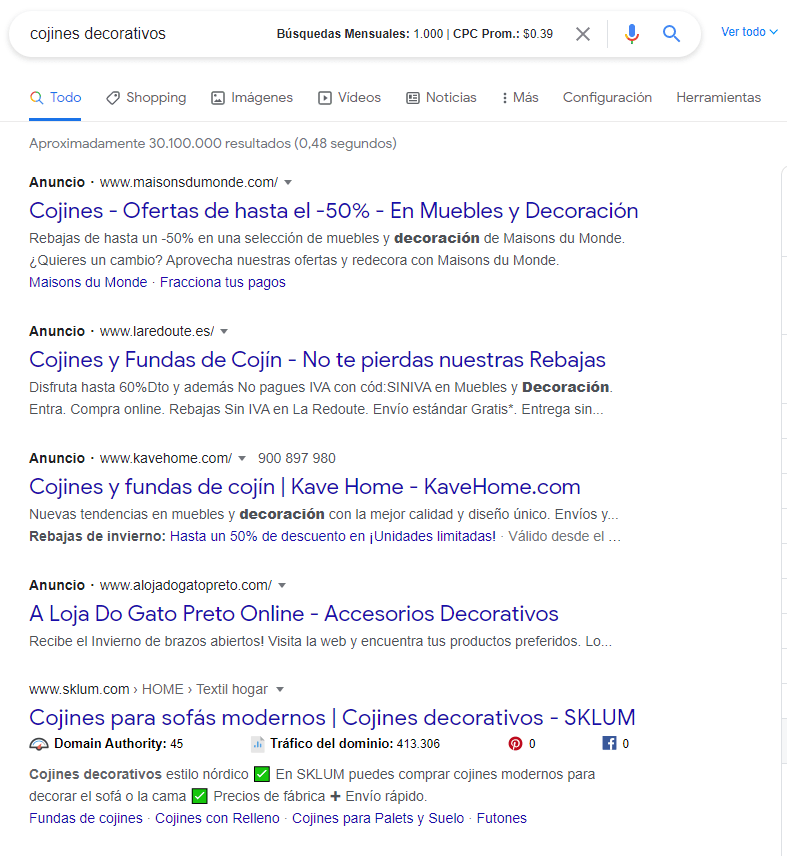
Task: Expand the arrow next to www.maisonsdumonde.com
Action: [x=288, y=182]
